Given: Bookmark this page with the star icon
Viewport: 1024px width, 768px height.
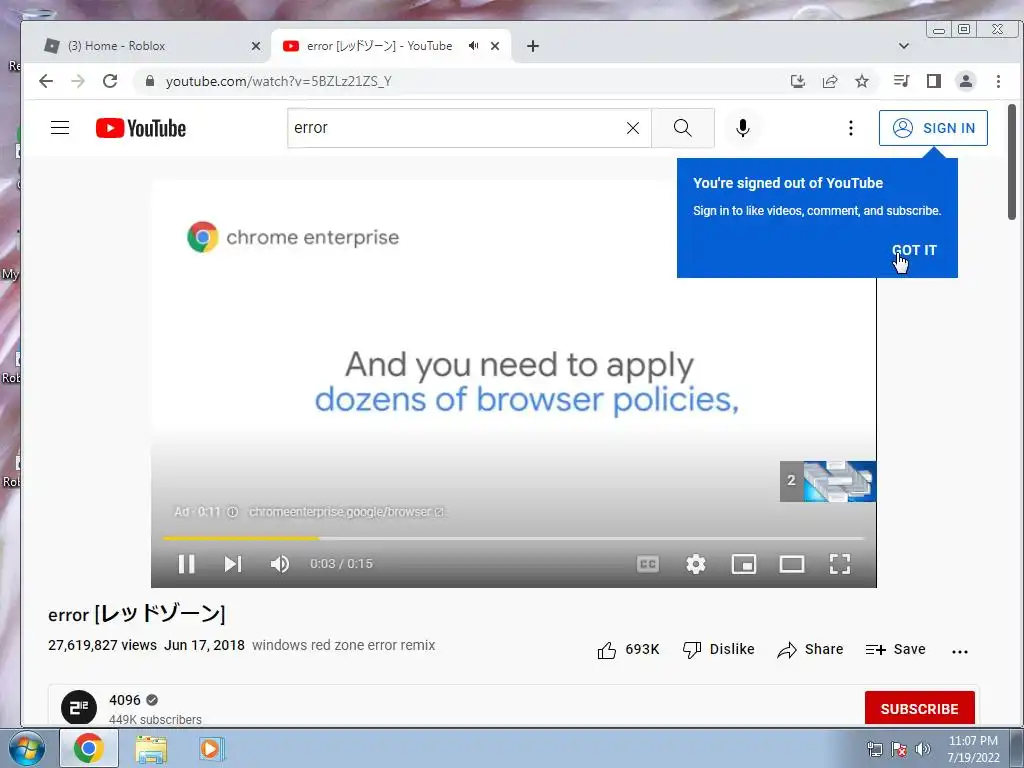Looking at the screenshot, I should 862,81.
